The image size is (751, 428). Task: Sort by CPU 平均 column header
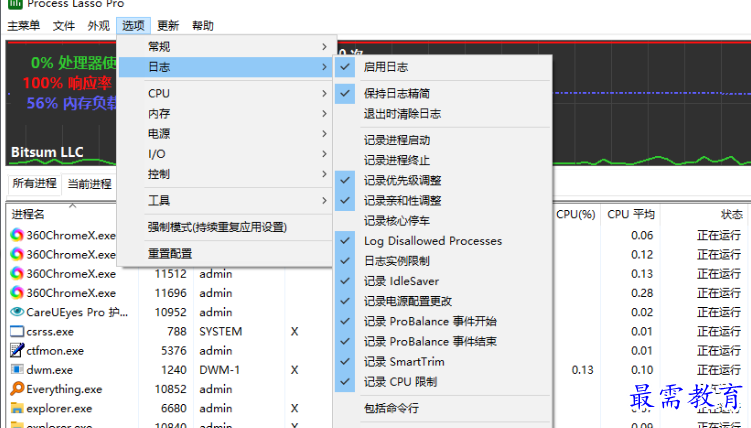tap(630, 214)
